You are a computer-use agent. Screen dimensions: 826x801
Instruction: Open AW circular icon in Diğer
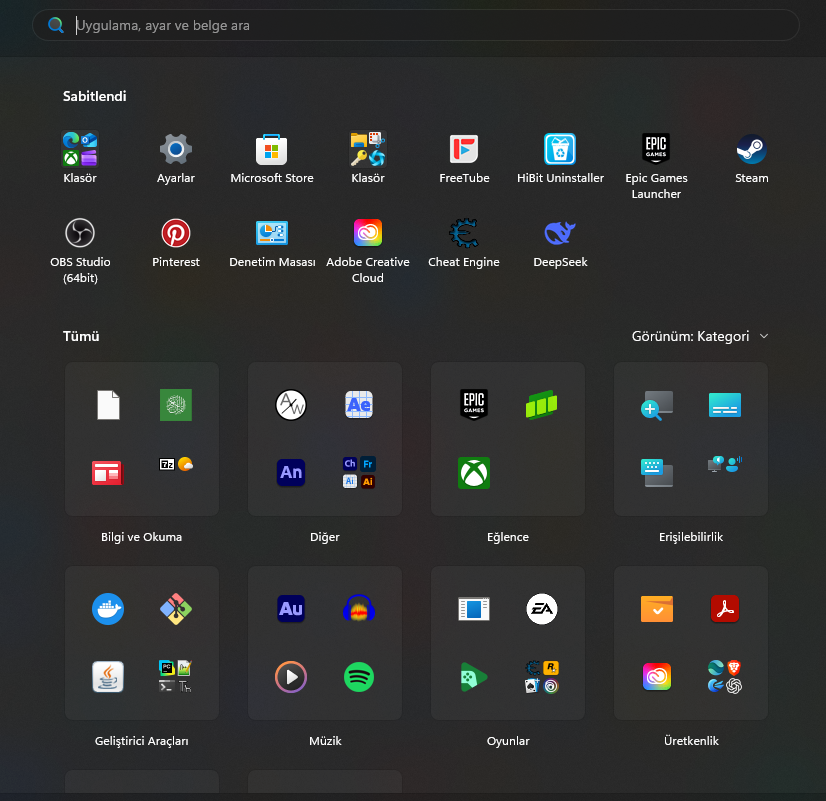[x=291, y=405]
